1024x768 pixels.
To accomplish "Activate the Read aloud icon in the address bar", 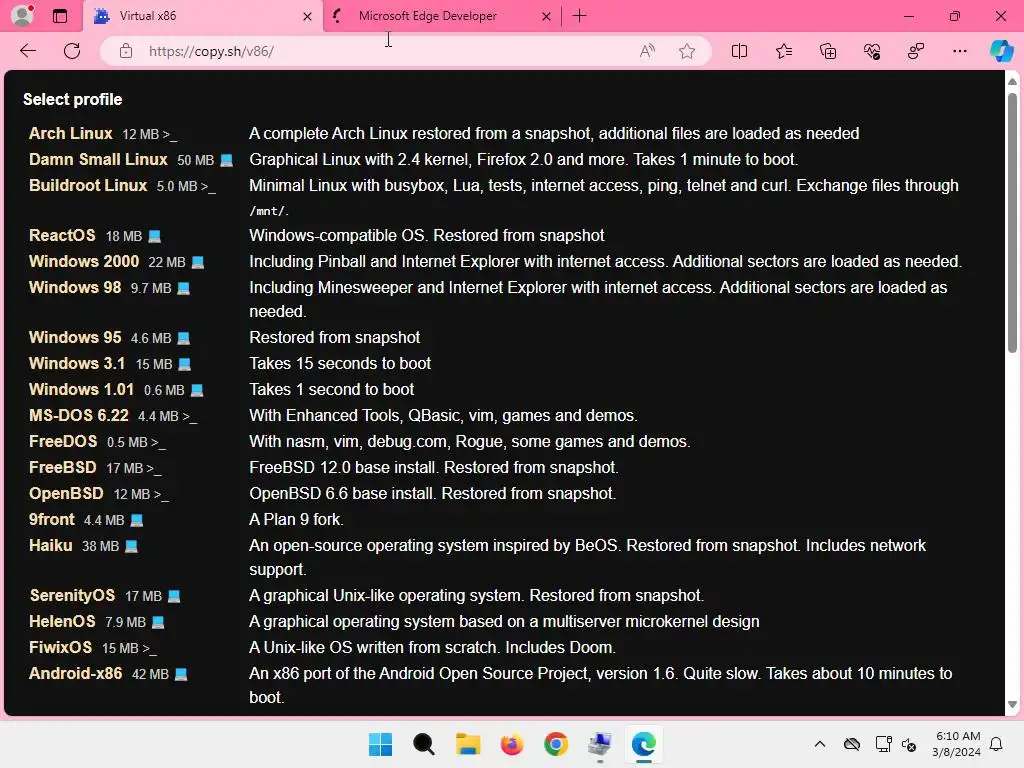I will (x=647, y=51).
